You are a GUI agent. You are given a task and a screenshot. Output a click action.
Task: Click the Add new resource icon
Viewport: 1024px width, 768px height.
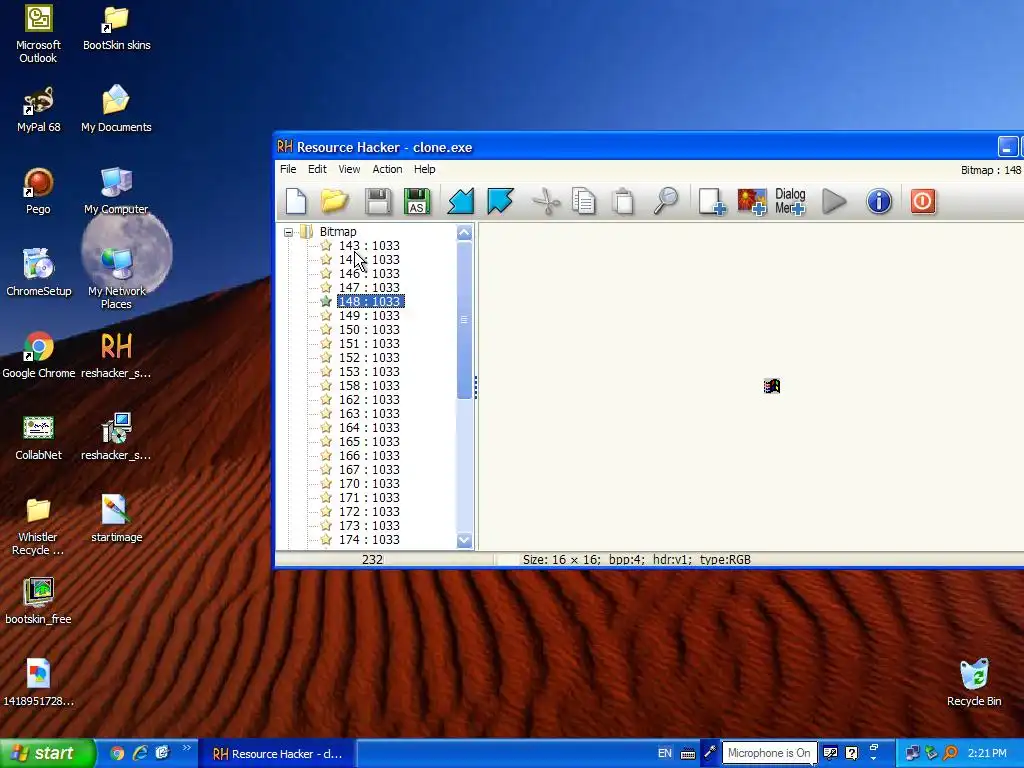(x=712, y=201)
